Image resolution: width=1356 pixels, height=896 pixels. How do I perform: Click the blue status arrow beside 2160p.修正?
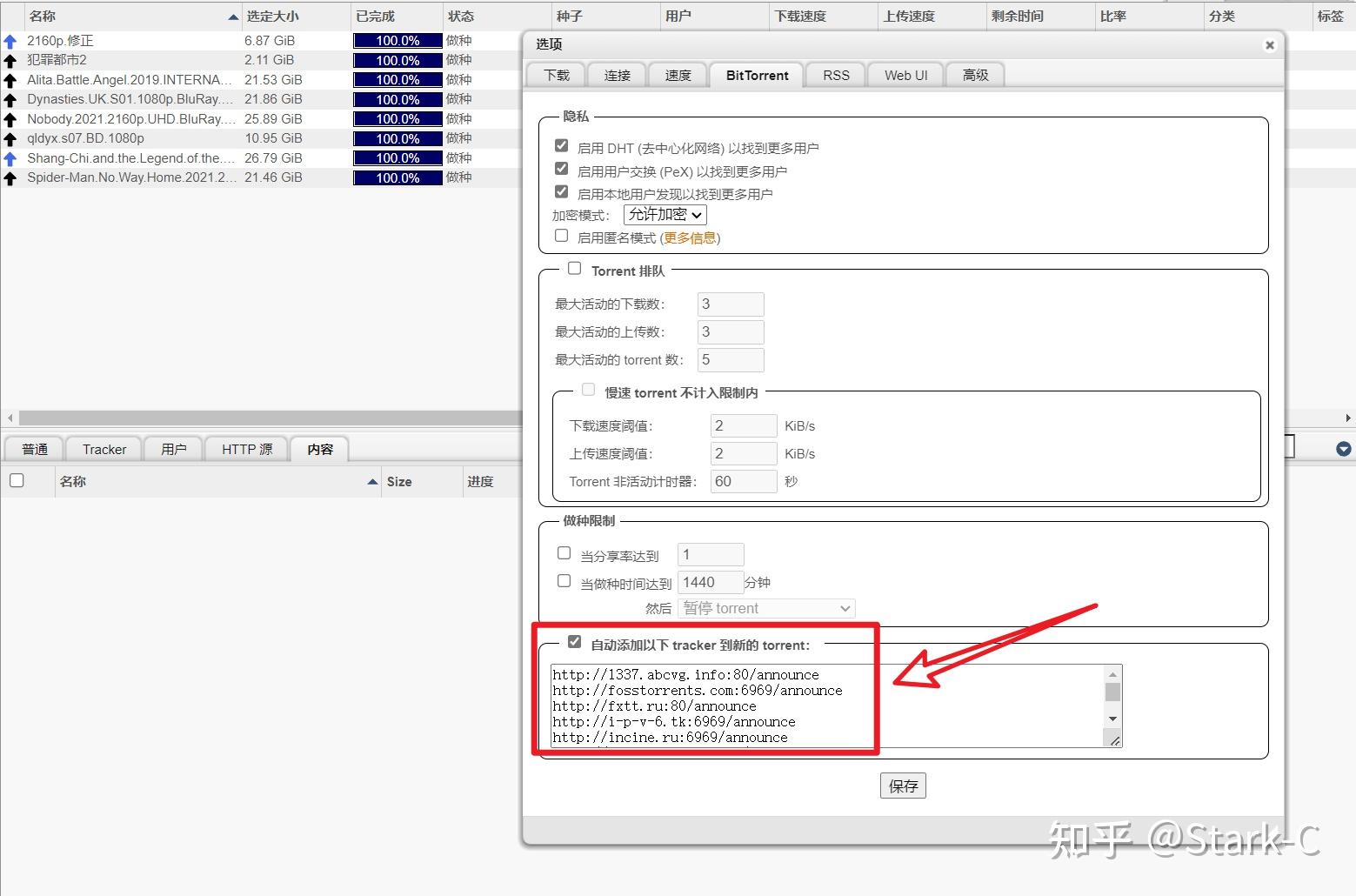pyautogui.click(x=10, y=40)
